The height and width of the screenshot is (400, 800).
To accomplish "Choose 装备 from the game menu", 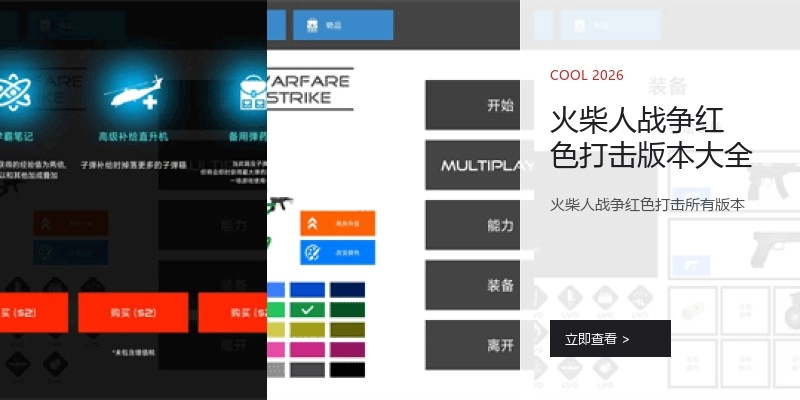I will pyautogui.click(x=472, y=285).
